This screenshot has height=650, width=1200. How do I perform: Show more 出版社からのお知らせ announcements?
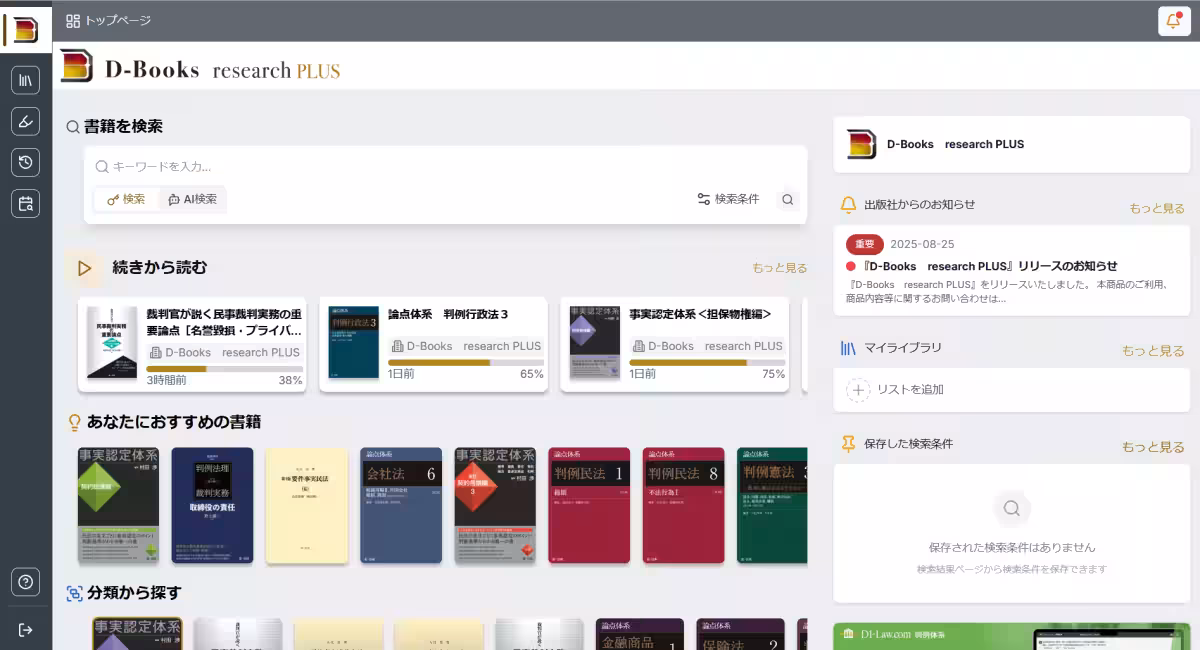coord(1157,208)
